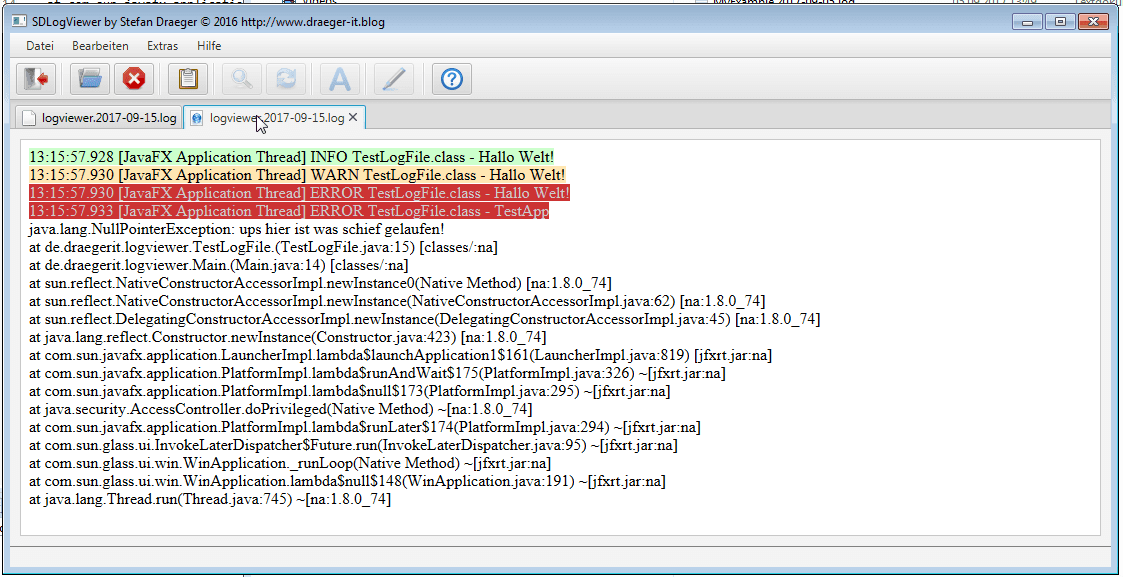Image resolution: width=1123 pixels, height=577 pixels.
Task: Click the pencil highlight icon
Action: (393, 78)
